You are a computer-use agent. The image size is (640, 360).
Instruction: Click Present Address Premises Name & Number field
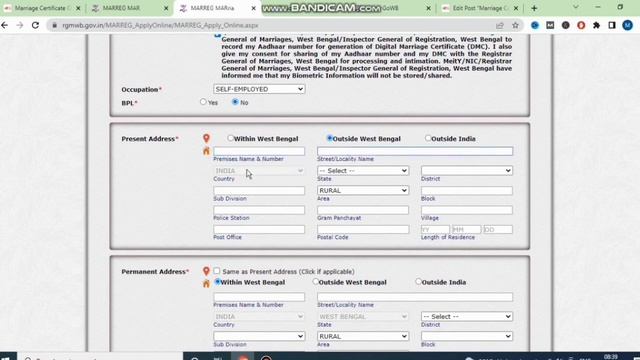coord(259,151)
